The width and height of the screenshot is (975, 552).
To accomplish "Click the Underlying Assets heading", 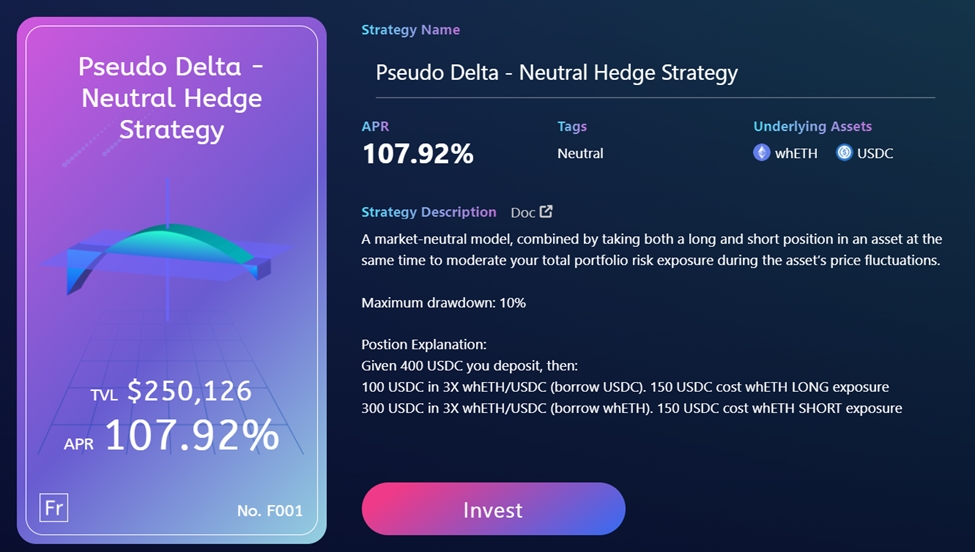I will click(x=812, y=127).
